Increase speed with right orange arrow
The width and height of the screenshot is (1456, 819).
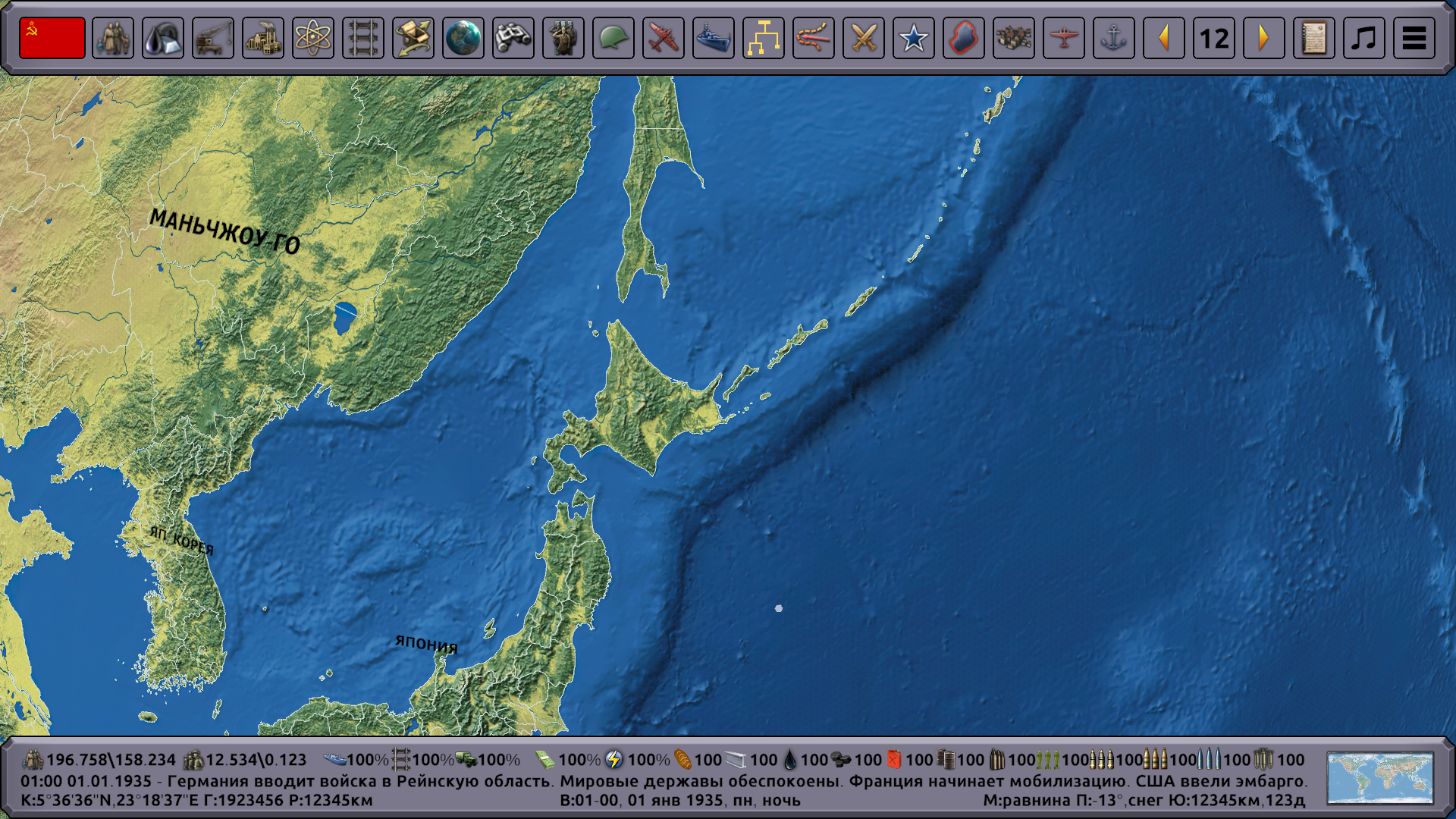tap(1264, 38)
